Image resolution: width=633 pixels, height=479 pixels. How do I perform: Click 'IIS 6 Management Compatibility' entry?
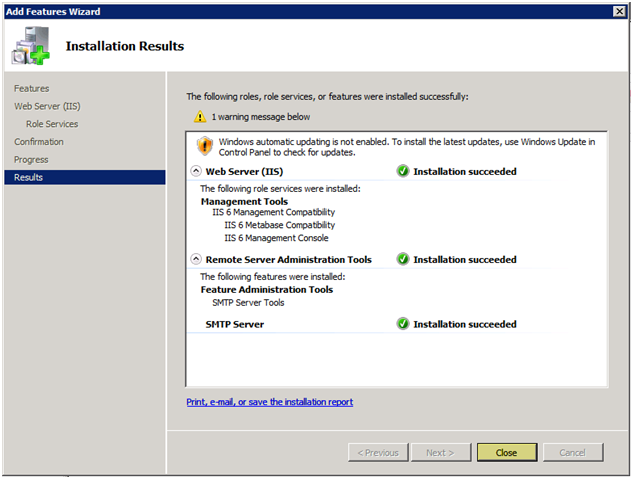click(x=274, y=212)
